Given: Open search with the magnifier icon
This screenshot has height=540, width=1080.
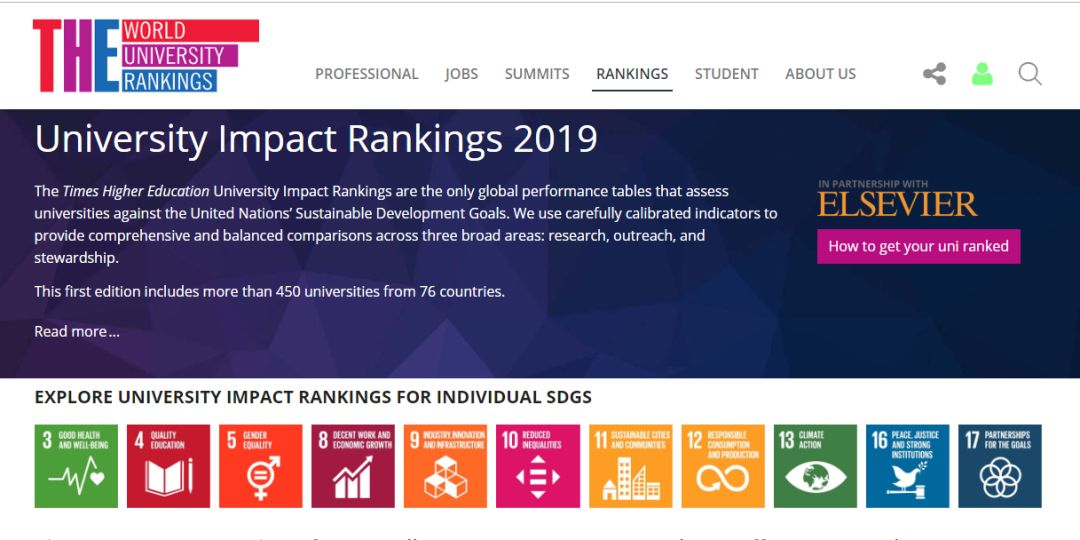Looking at the screenshot, I should [1029, 74].
